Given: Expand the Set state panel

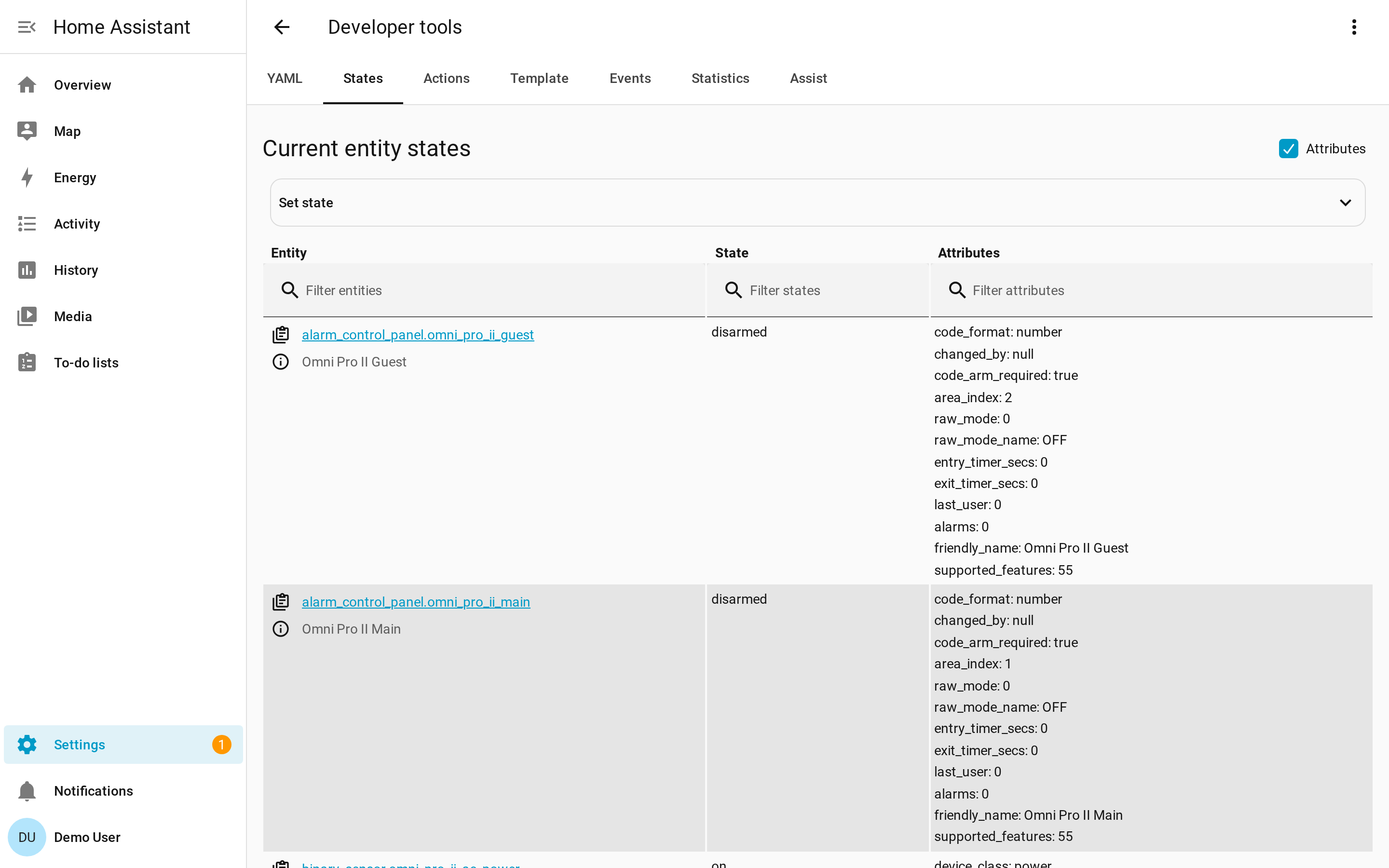Looking at the screenshot, I should pos(817,203).
